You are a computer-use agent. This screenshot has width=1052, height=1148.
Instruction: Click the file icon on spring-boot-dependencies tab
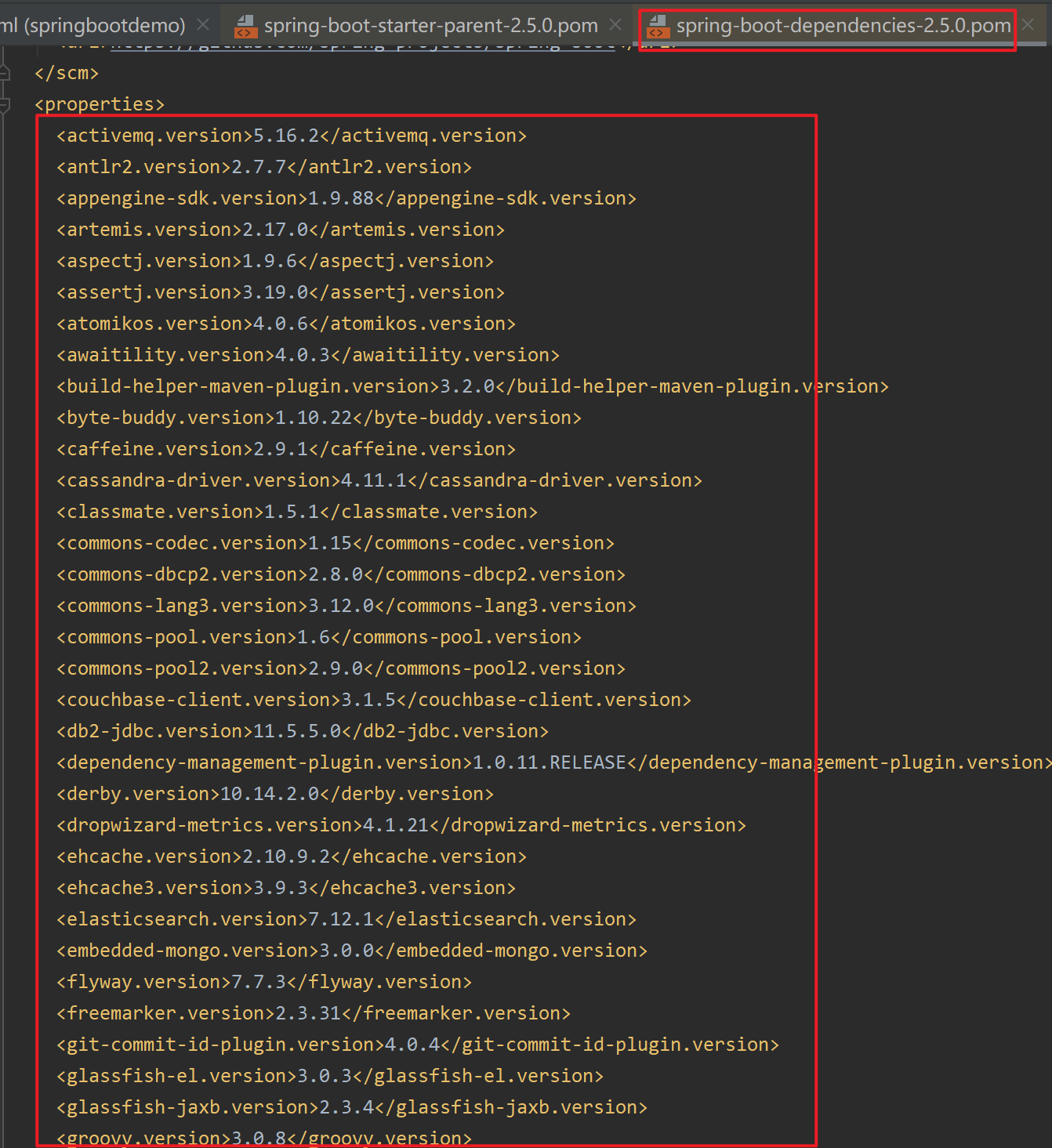click(x=658, y=27)
